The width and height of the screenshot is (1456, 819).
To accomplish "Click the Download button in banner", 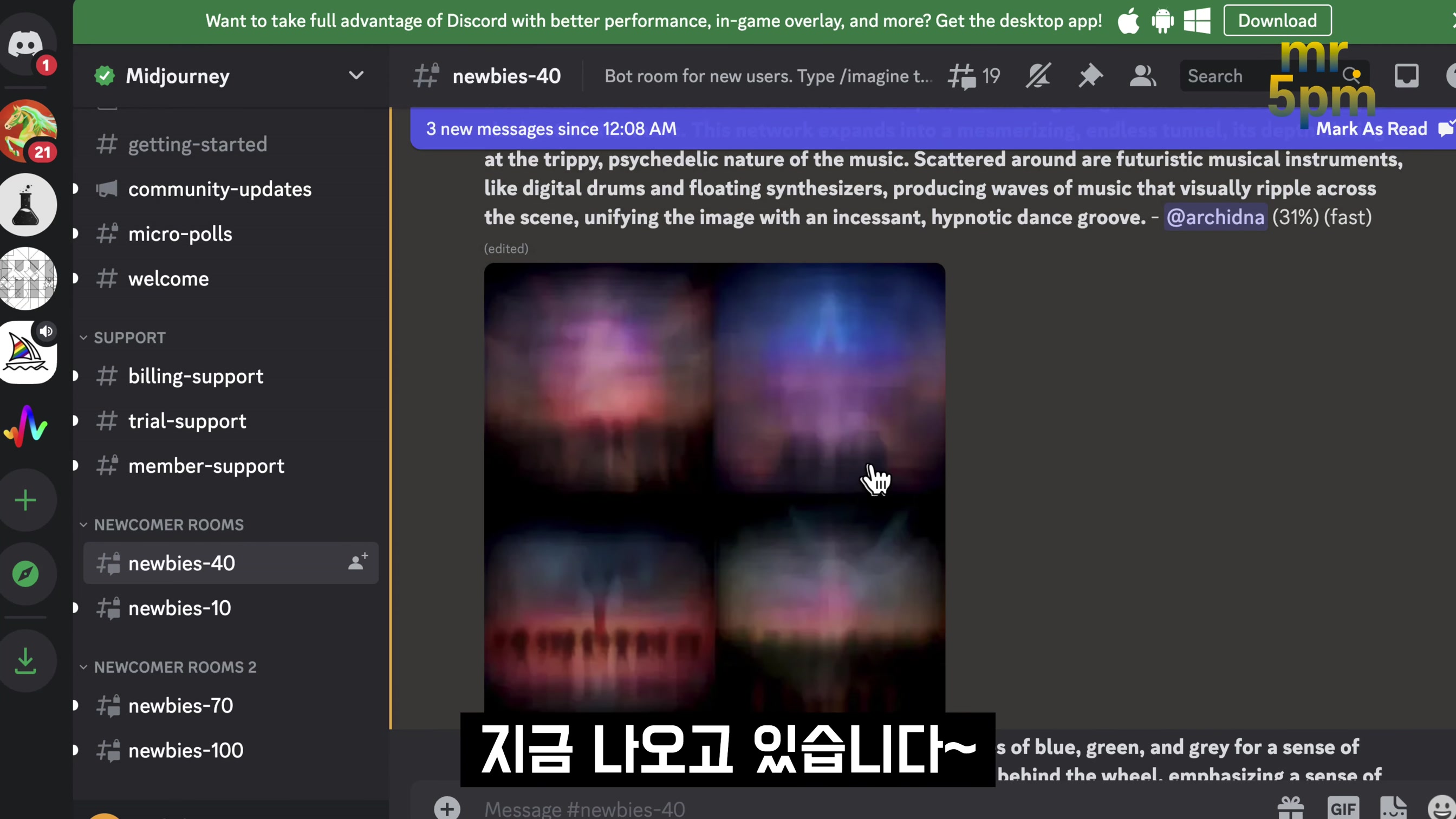I will 1277,21.
